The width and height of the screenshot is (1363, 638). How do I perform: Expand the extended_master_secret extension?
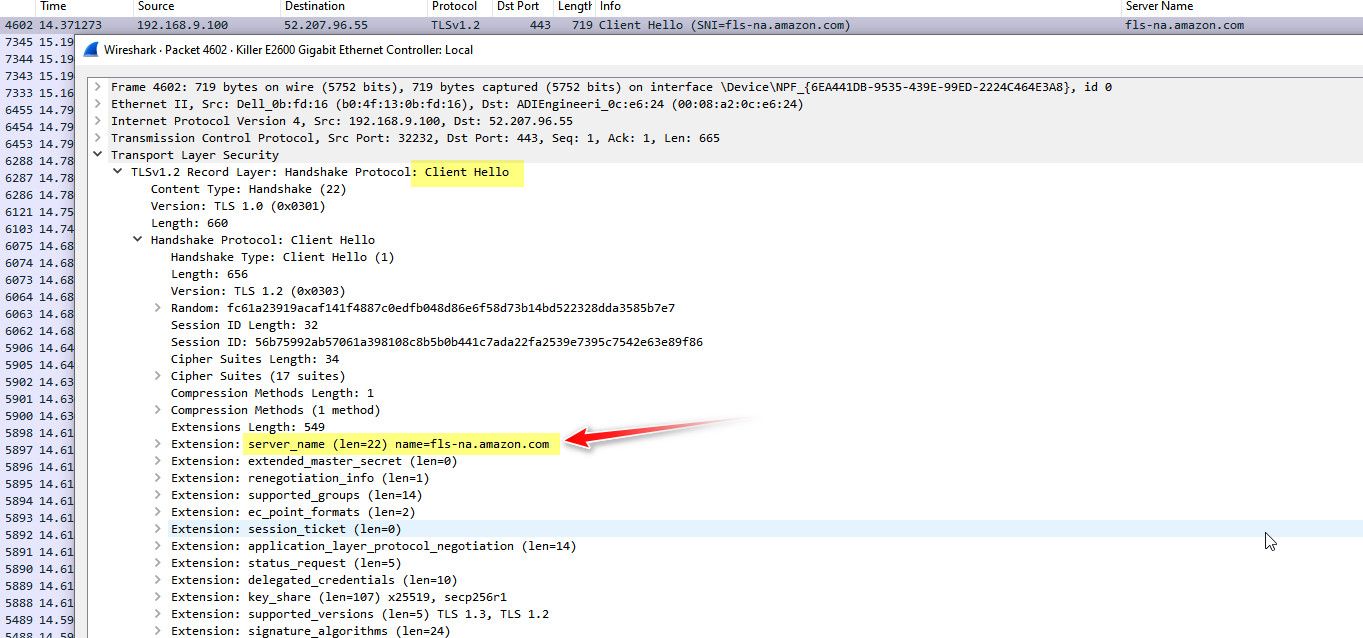[157, 461]
